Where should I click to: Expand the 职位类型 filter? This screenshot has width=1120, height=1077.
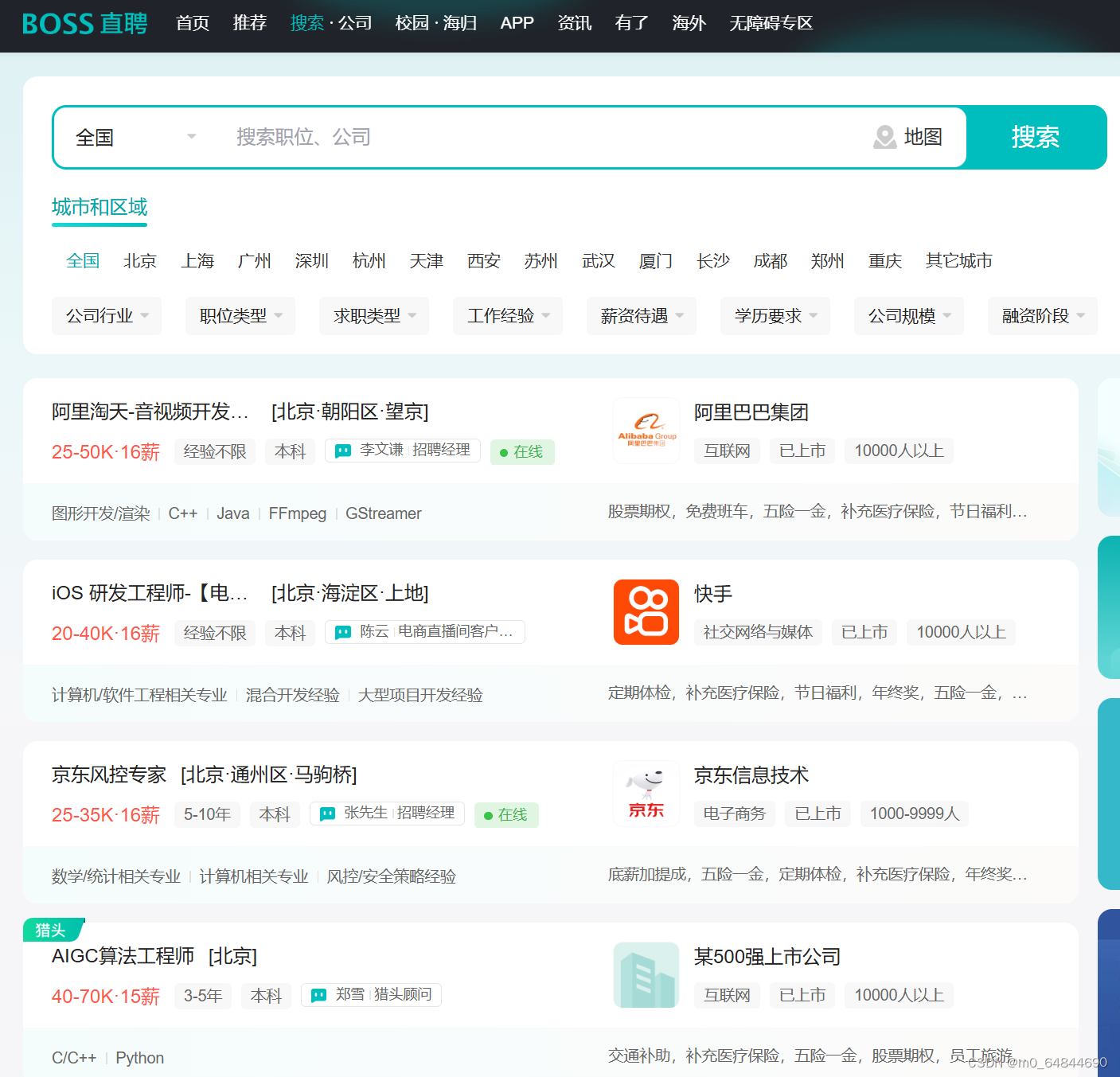point(240,316)
